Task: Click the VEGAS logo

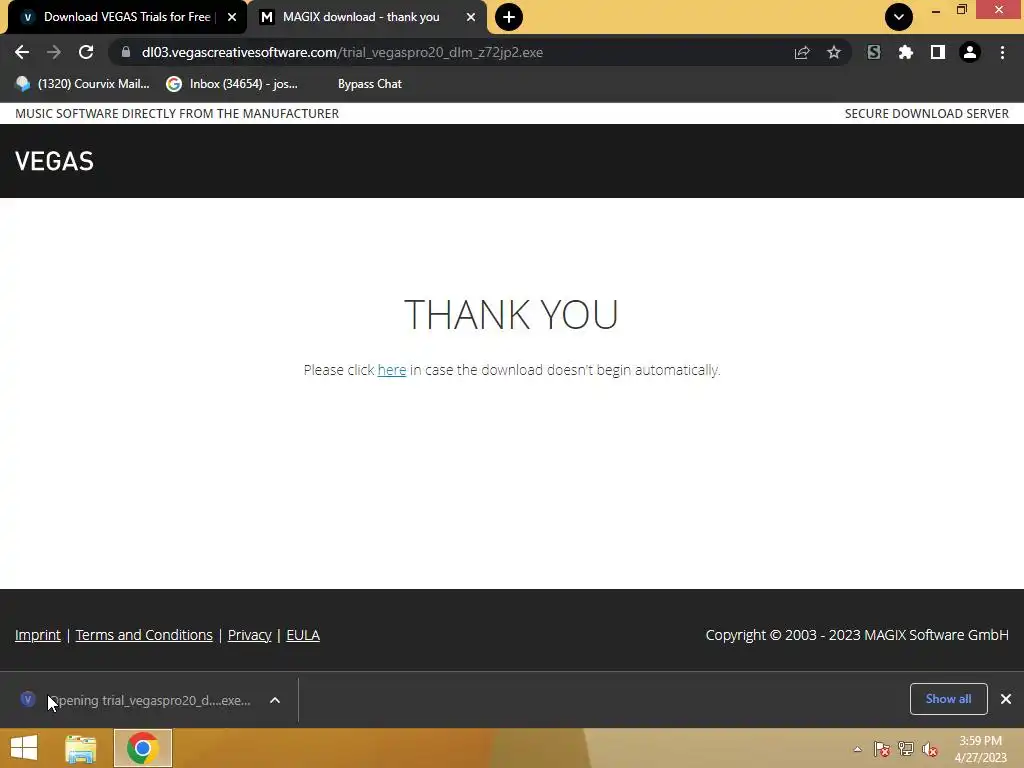Action: (x=54, y=161)
